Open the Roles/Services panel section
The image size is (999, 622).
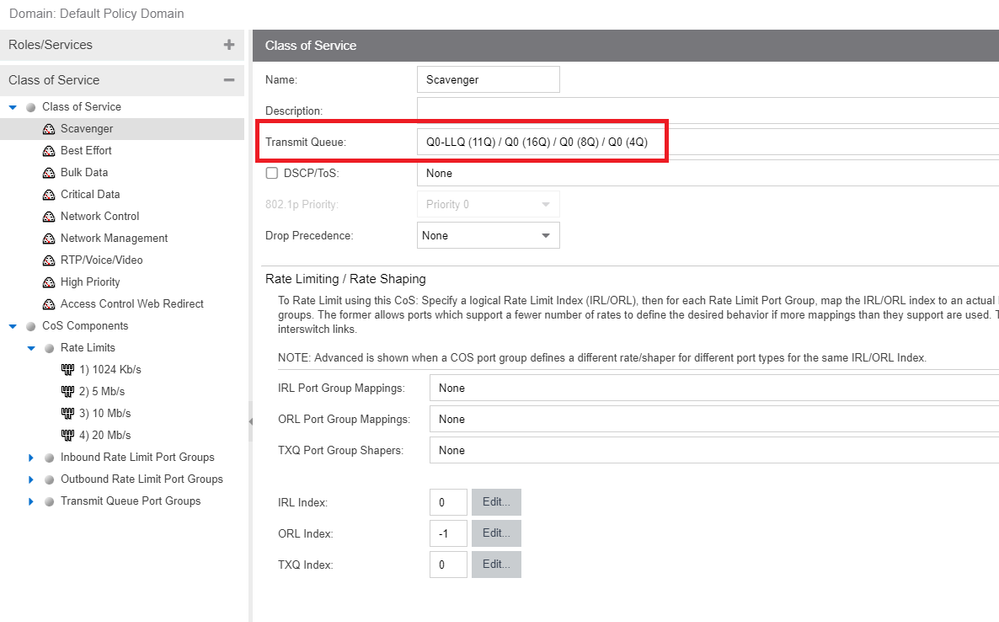(x=229, y=45)
